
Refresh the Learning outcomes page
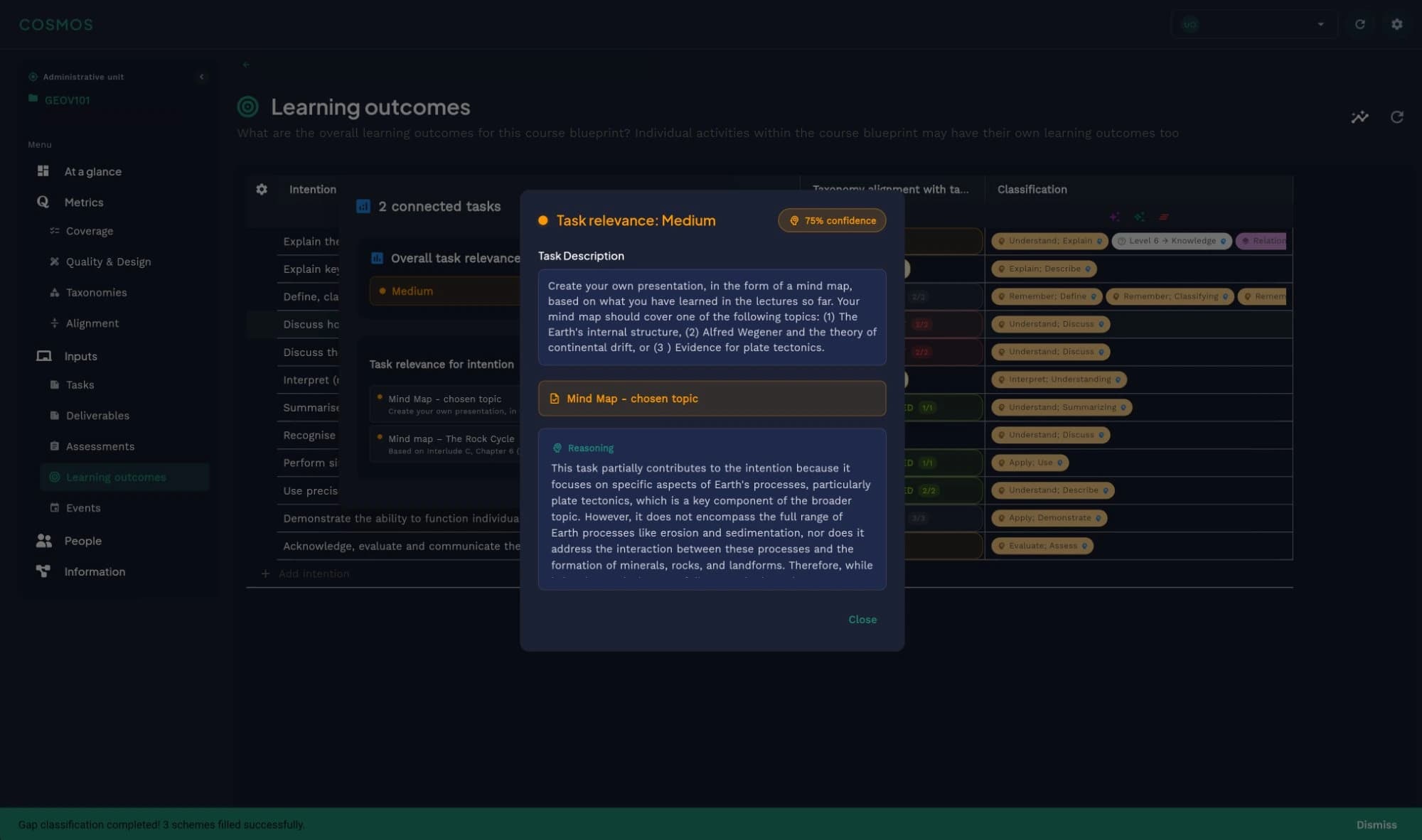tap(1396, 117)
